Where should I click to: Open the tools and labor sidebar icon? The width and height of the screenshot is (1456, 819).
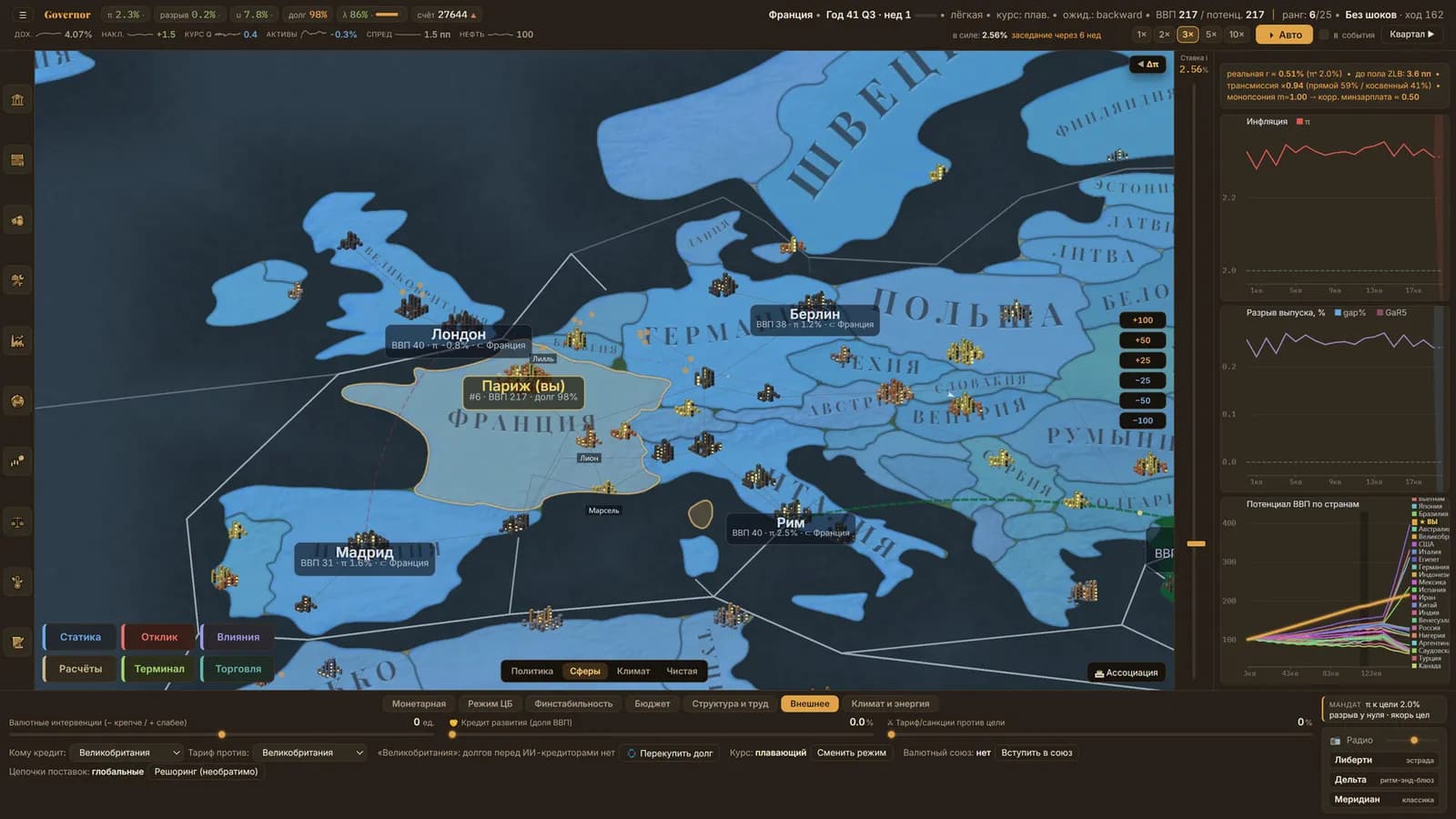17,280
